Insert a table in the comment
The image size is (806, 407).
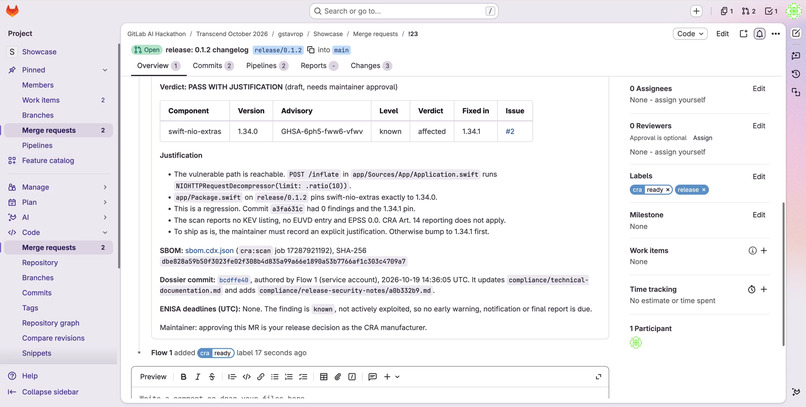[323, 377]
